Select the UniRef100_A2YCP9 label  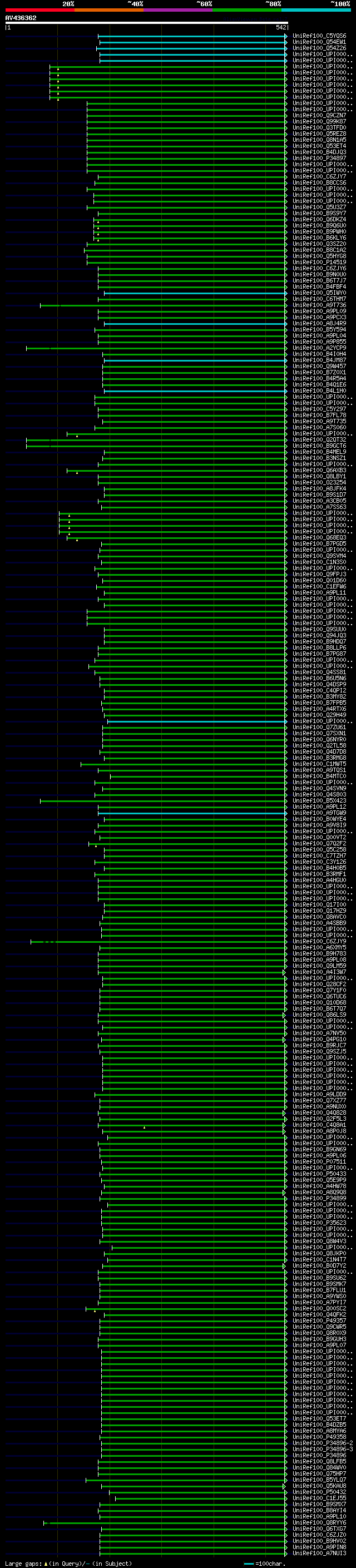pos(319,348)
